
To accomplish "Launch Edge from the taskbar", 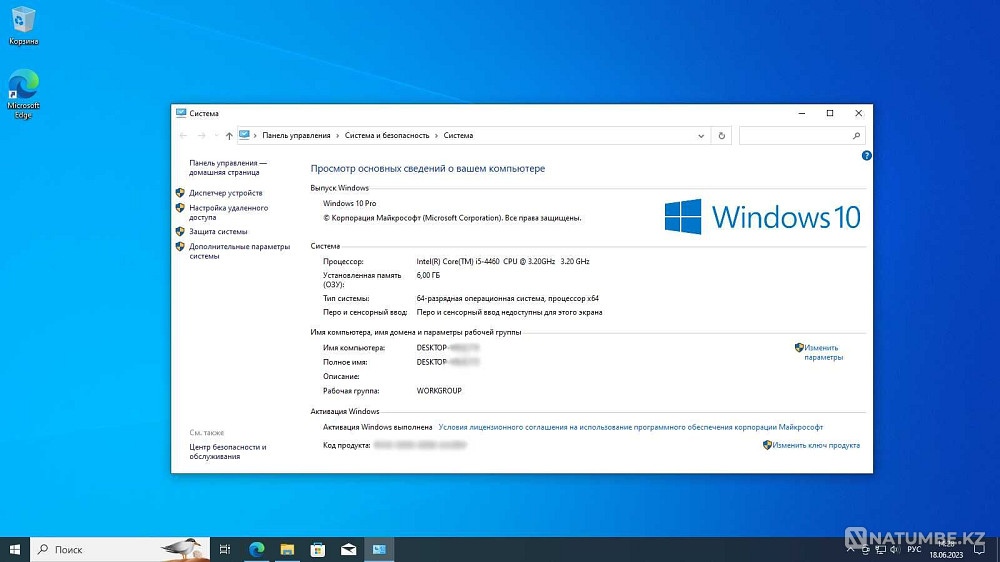I will (x=256, y=549).
